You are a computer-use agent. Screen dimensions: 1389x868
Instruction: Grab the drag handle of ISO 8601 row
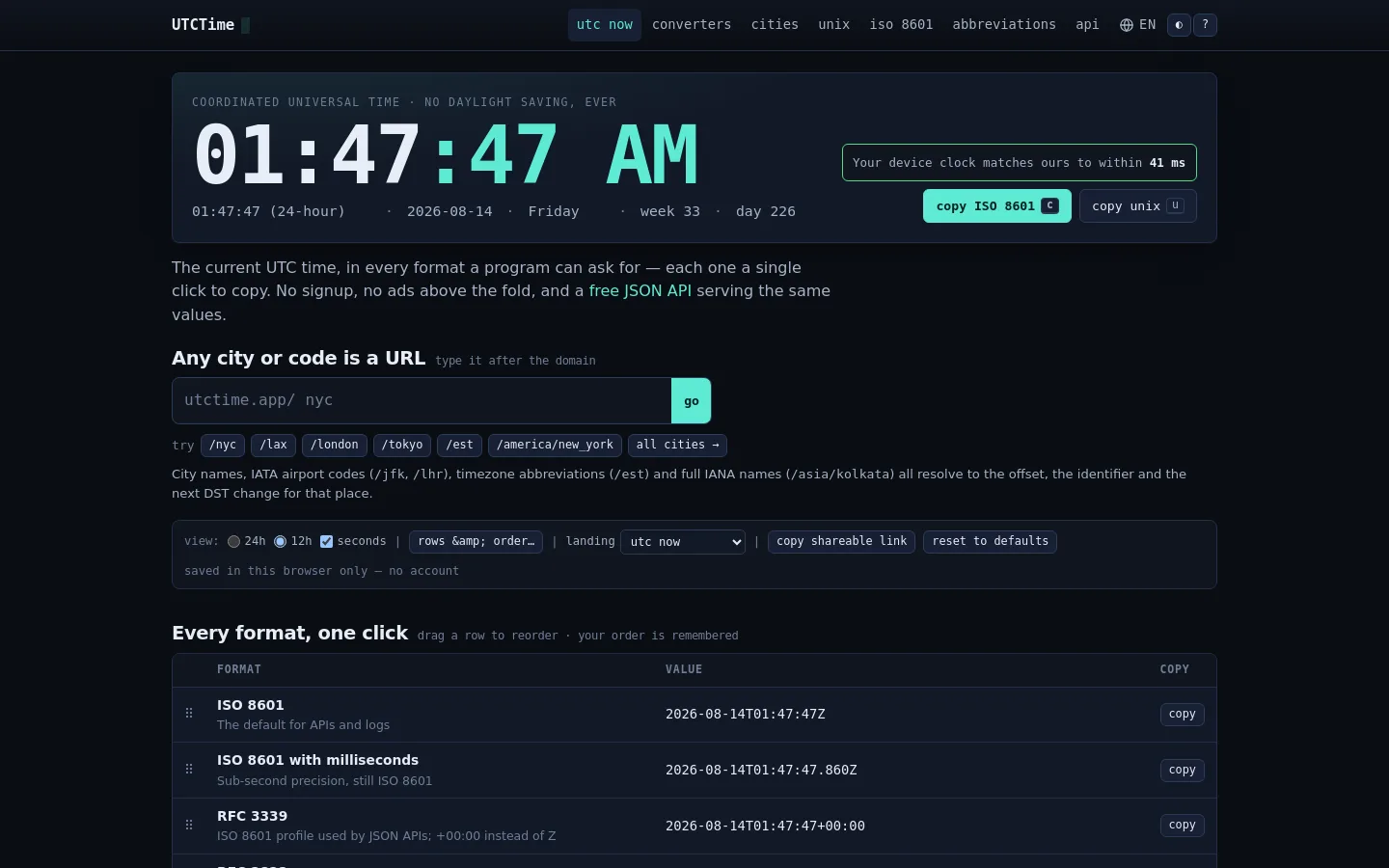[x=189, y=714]
